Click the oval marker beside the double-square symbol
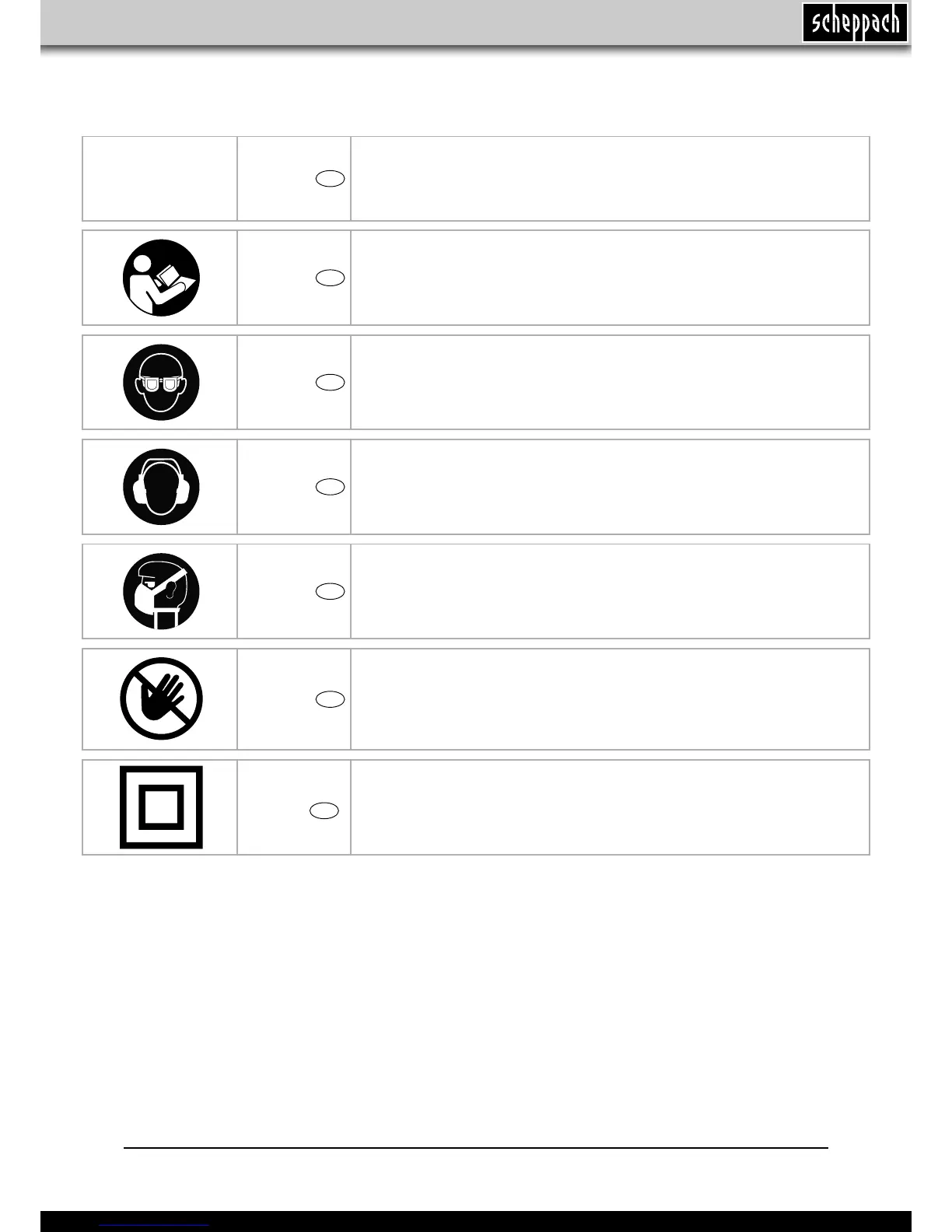The image size is (952, 1232). click(324, 810)
